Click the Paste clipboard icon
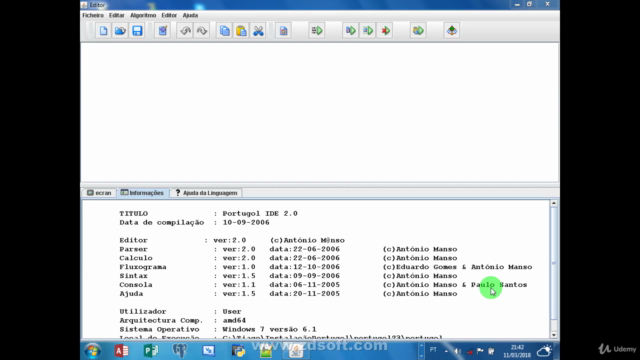This screenshot has height=360, width=640. click(x=241, y=31)
